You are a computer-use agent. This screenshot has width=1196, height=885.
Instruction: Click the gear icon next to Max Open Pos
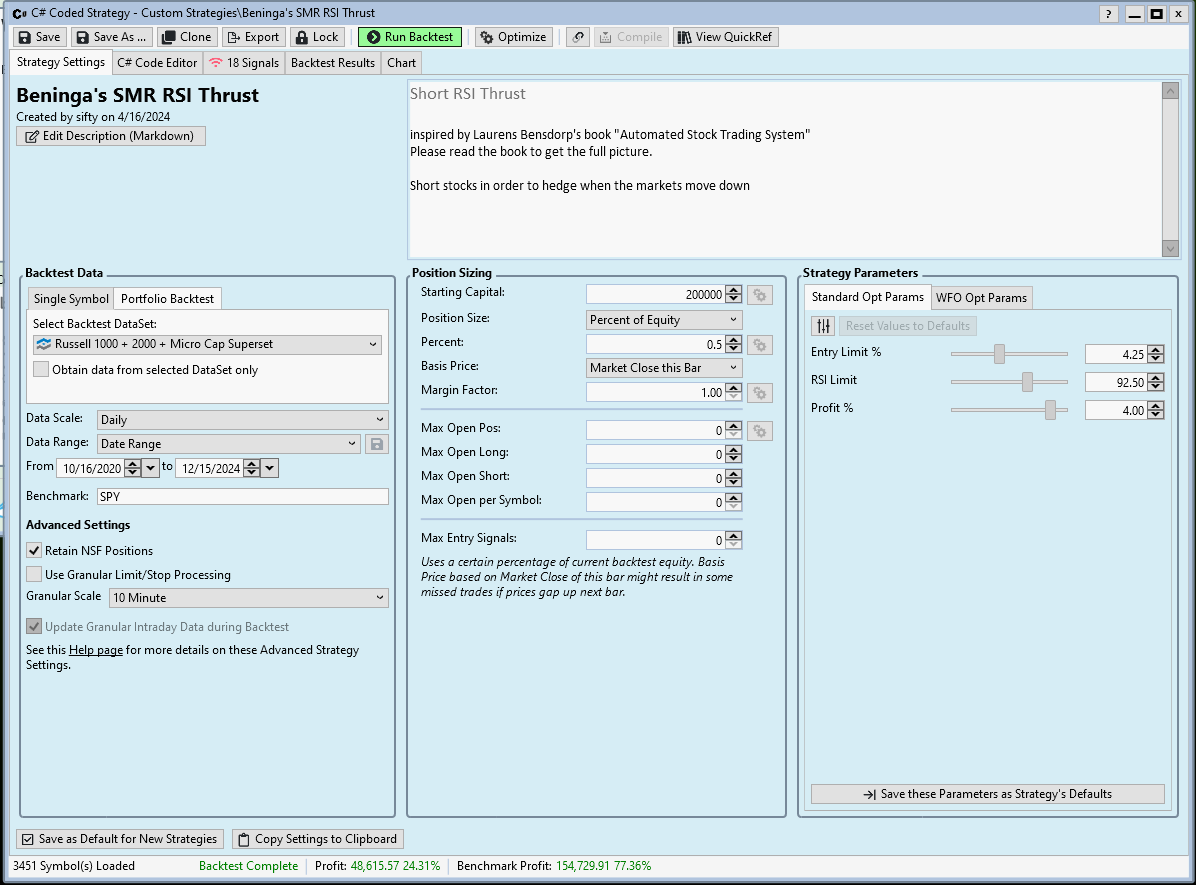pos(760,431)
